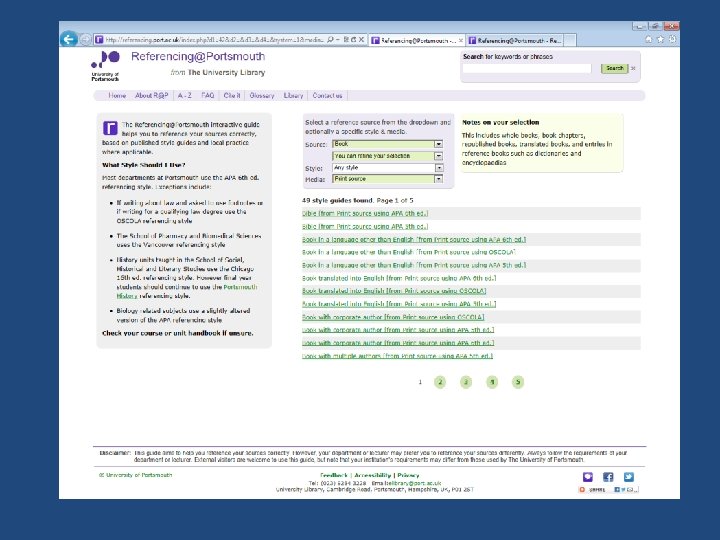Open Bible APA 6th ed. guide link
This screenshot has height=540, width=720.
[x=365, y=214]
